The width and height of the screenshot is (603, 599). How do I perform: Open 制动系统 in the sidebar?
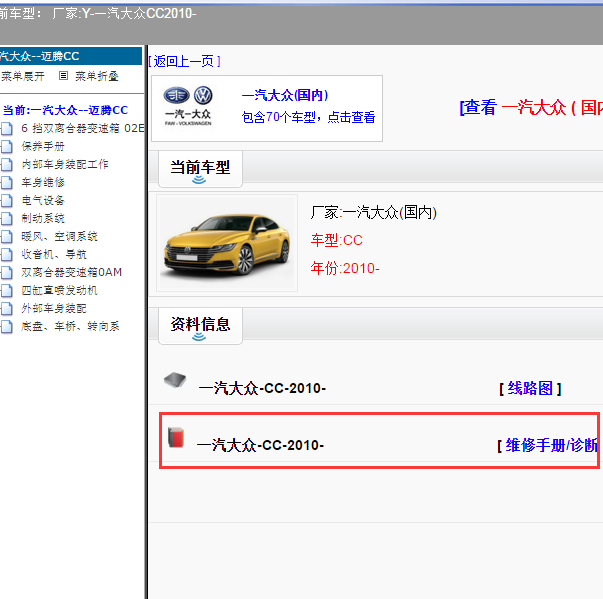(43, 218)
